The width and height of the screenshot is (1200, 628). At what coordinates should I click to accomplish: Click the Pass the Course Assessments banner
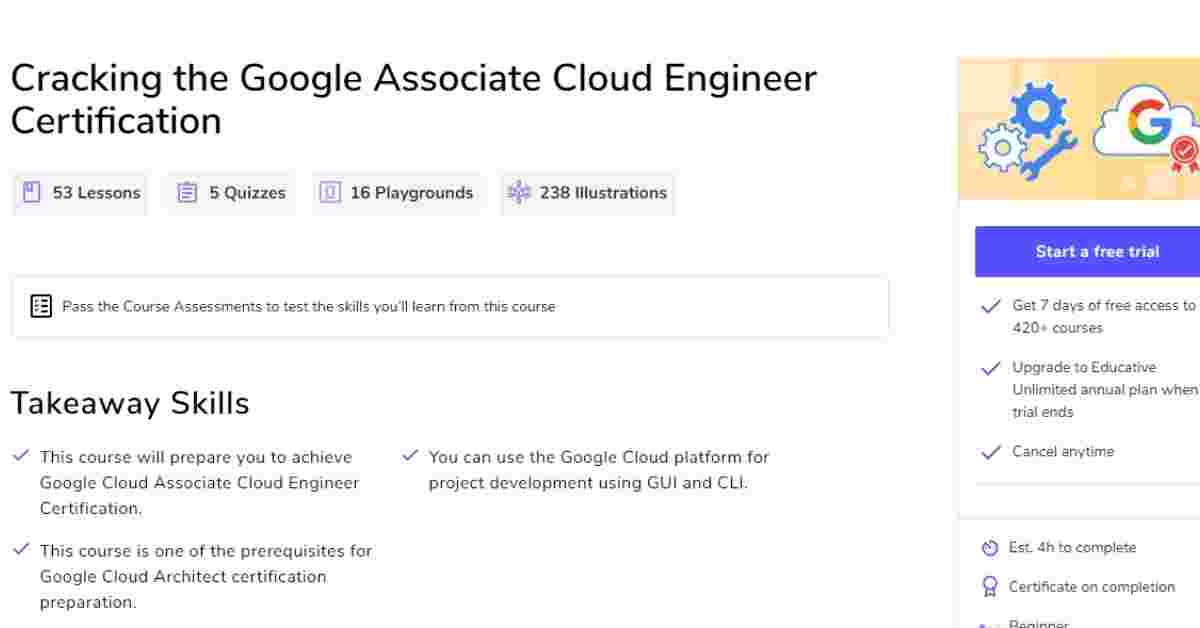449,306
